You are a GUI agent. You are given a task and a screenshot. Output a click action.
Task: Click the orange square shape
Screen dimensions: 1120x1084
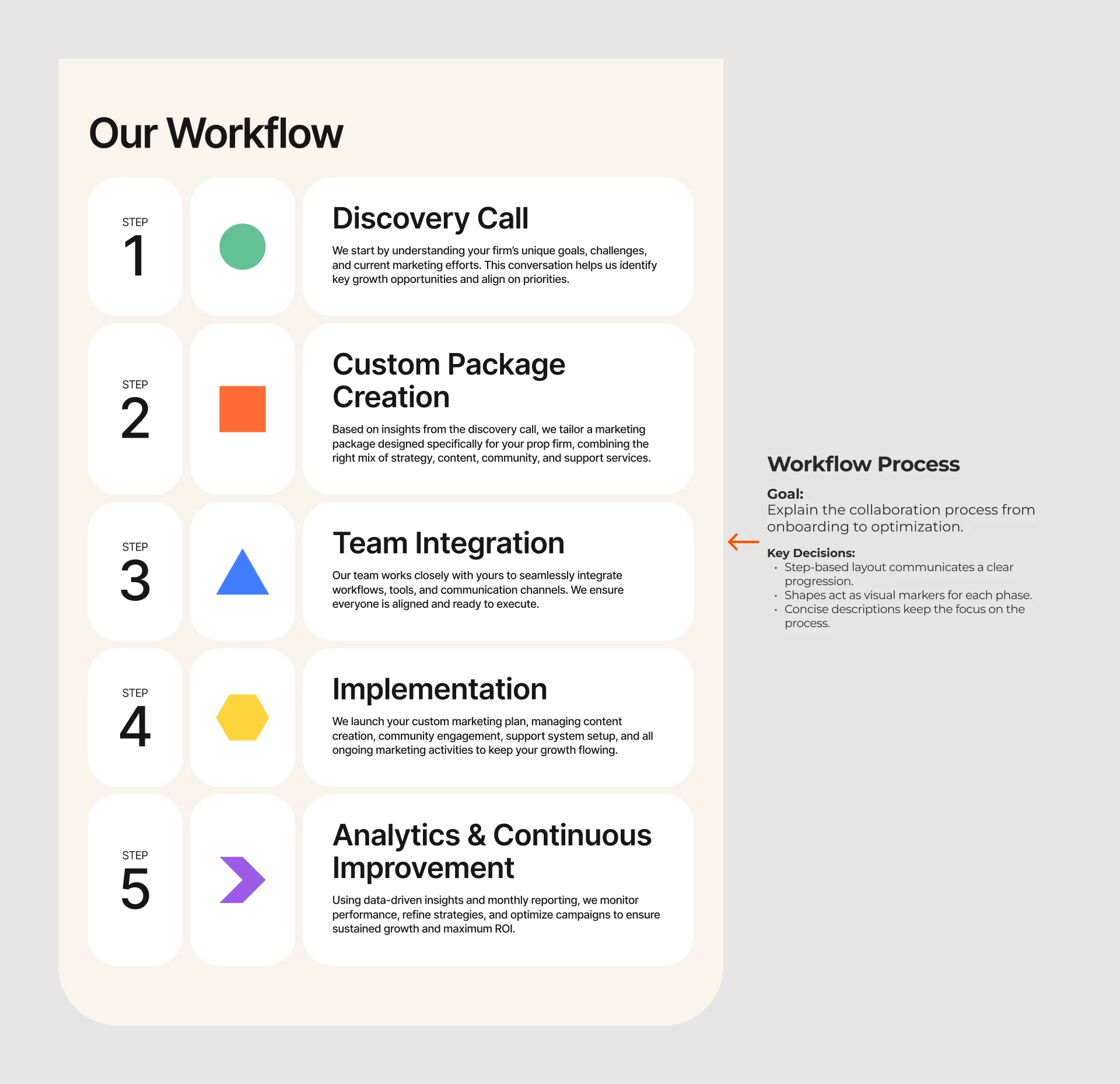(x=242, y=409)
